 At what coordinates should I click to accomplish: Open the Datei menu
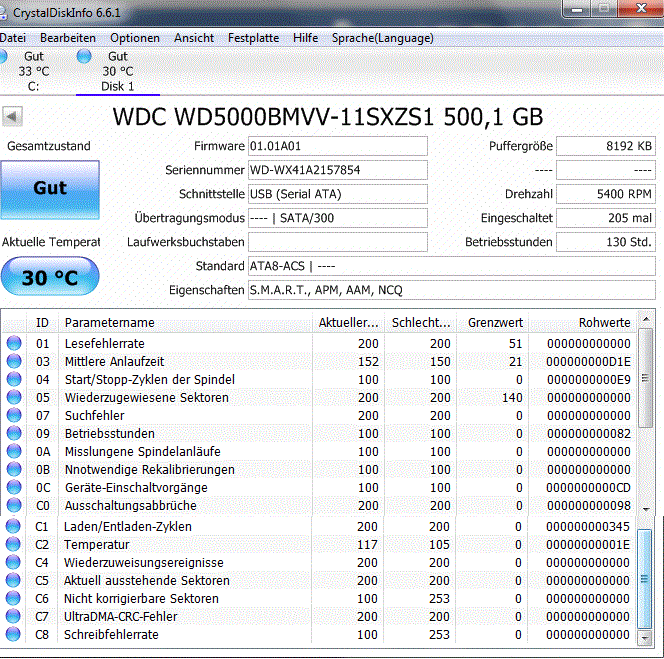tap(13, 38)
